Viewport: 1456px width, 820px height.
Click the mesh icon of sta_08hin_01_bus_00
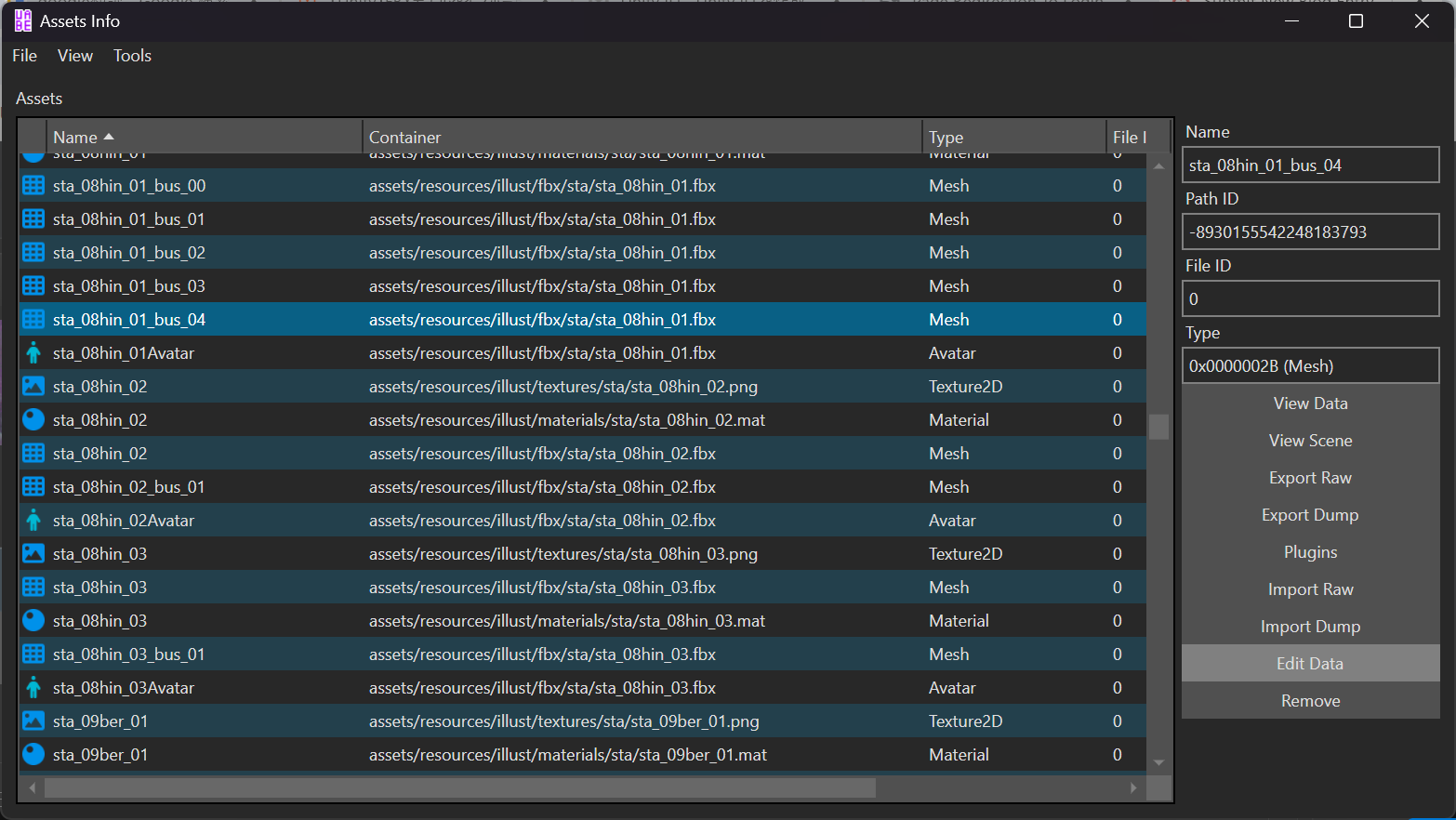(33, 185)
